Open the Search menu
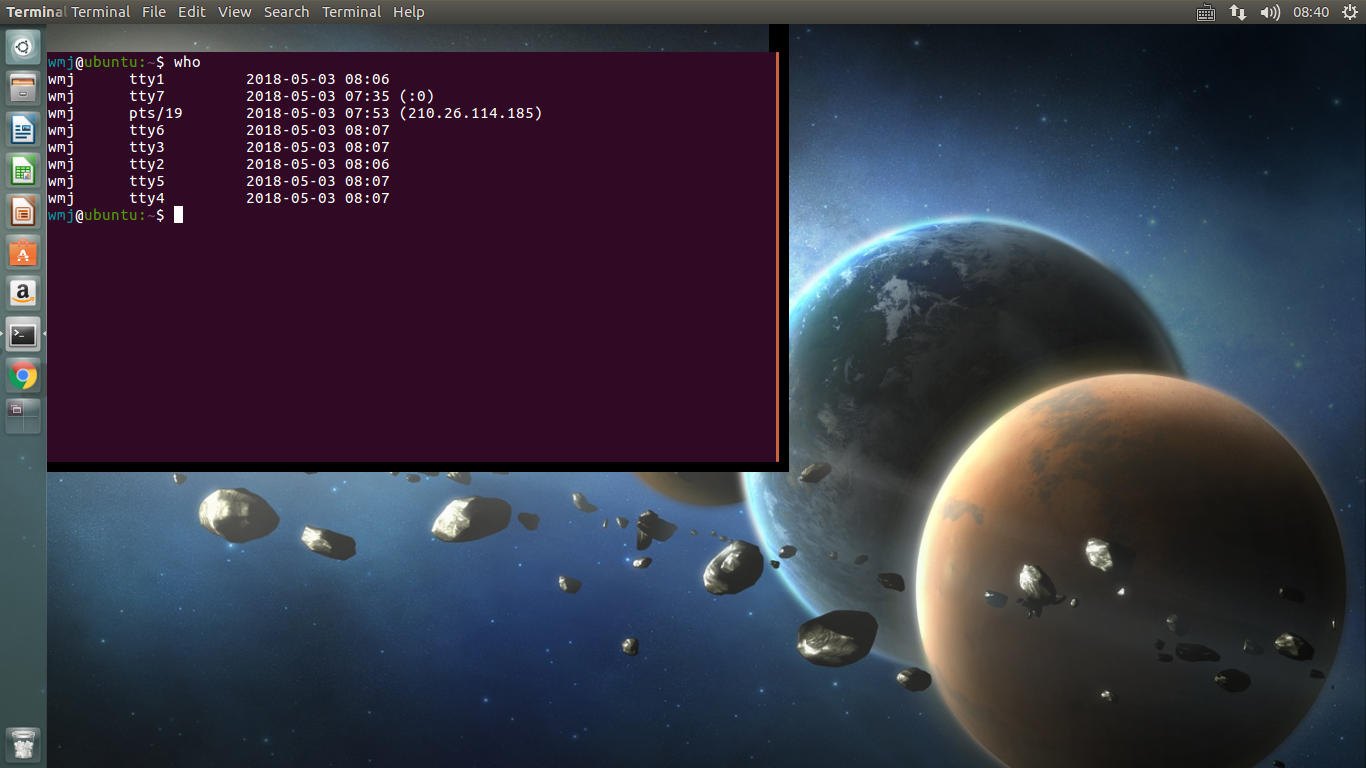The width and height of the screenshot is (1366, 768). (286, 12)
